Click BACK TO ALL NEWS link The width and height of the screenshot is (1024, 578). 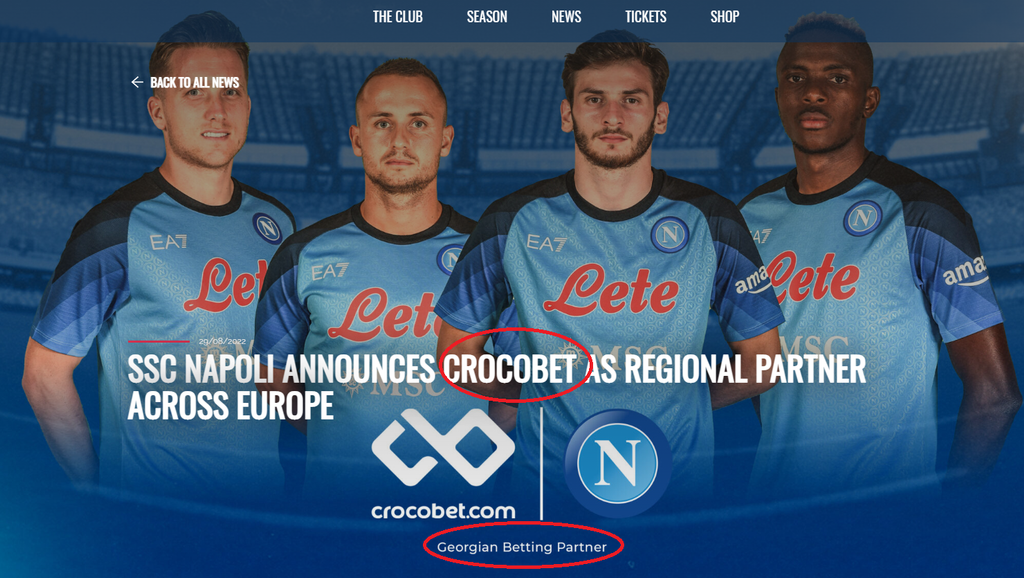195,82
